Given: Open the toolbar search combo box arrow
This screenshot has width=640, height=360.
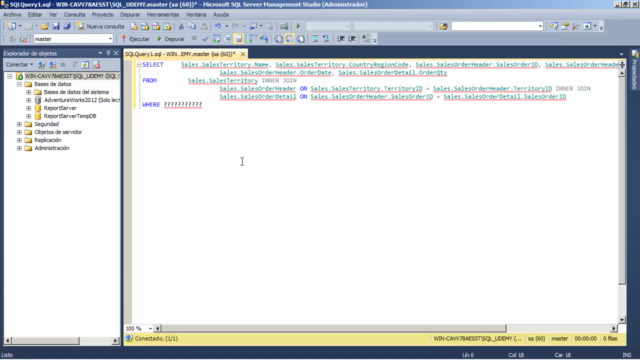Looking at the screenshot, I should 540,26.
